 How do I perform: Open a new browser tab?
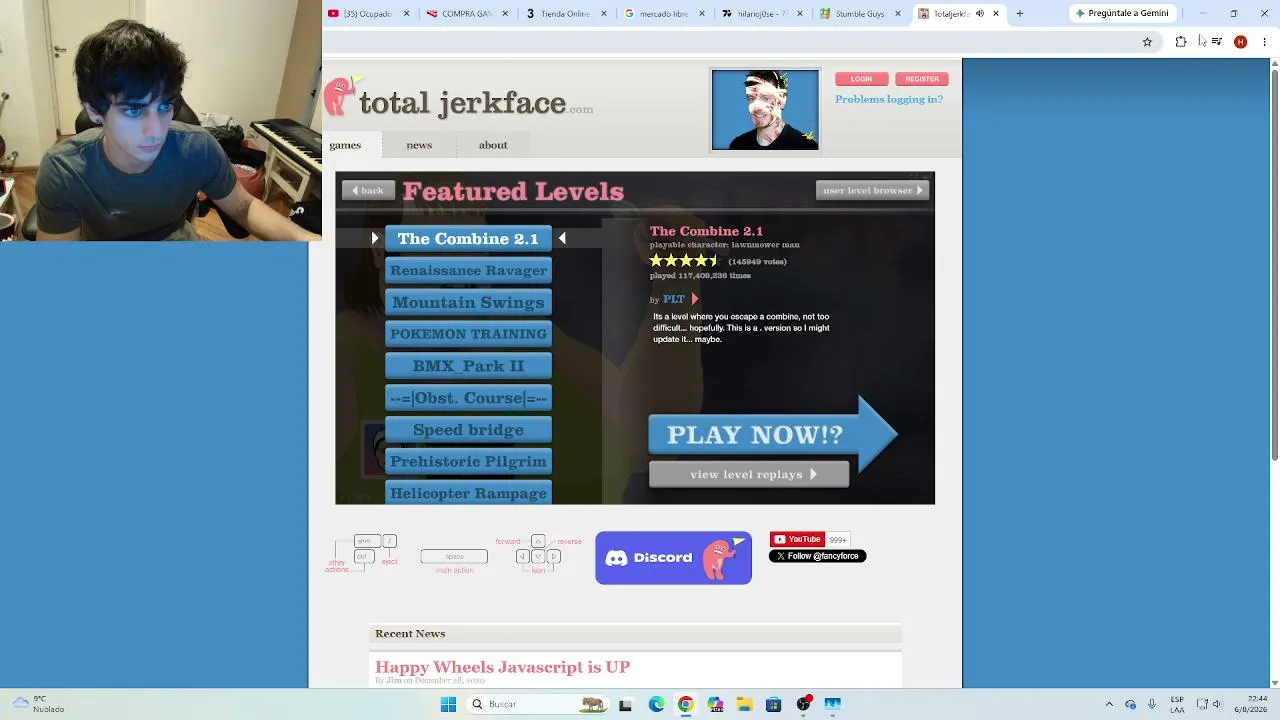click(1019, 14)
